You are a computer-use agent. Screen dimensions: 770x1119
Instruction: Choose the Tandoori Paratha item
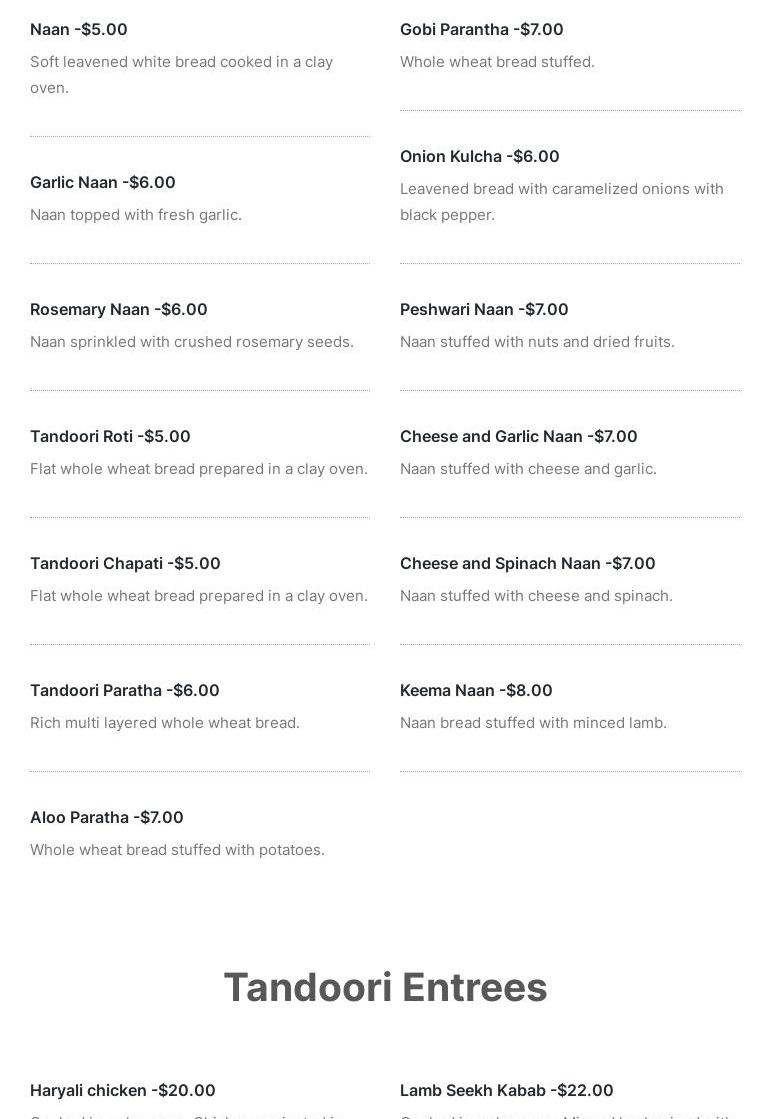click(x=125, y=690)
